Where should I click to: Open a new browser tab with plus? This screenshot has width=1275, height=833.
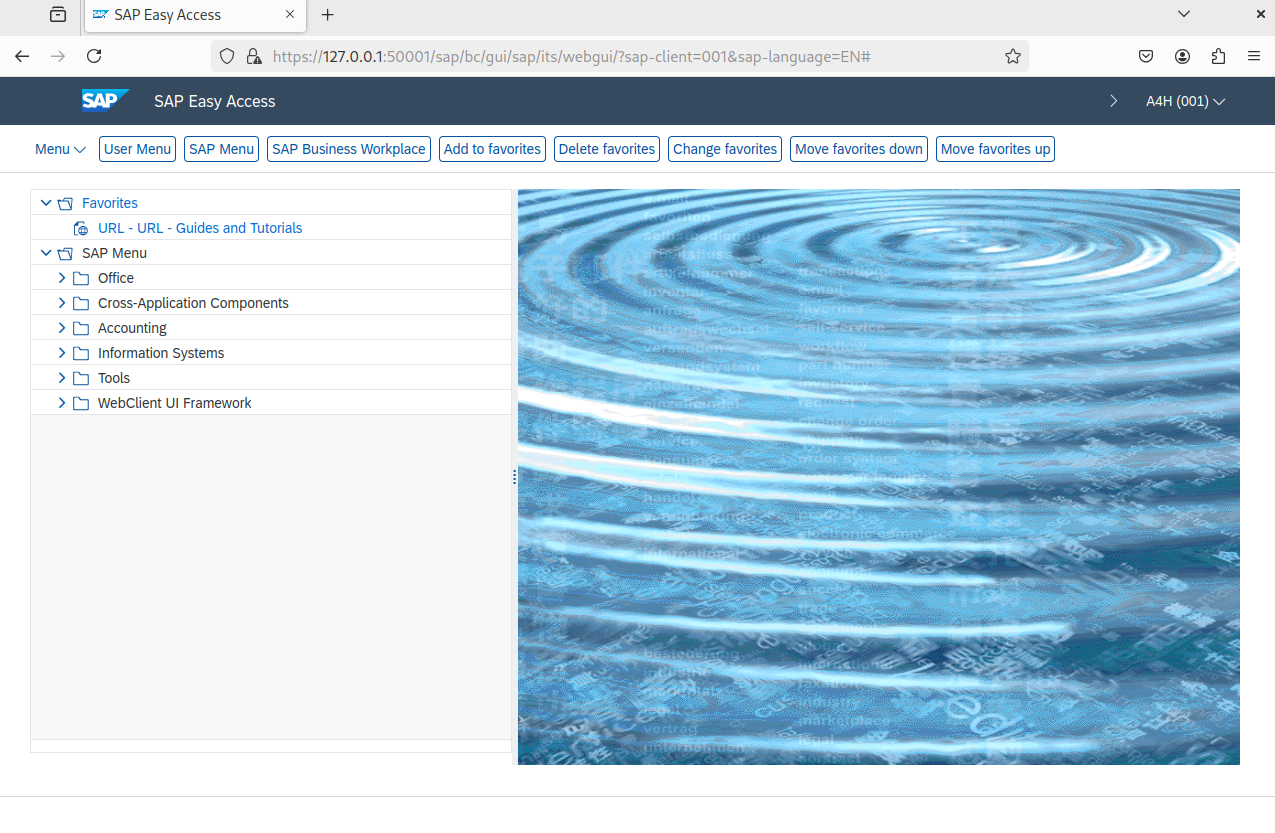click(327, 15)
